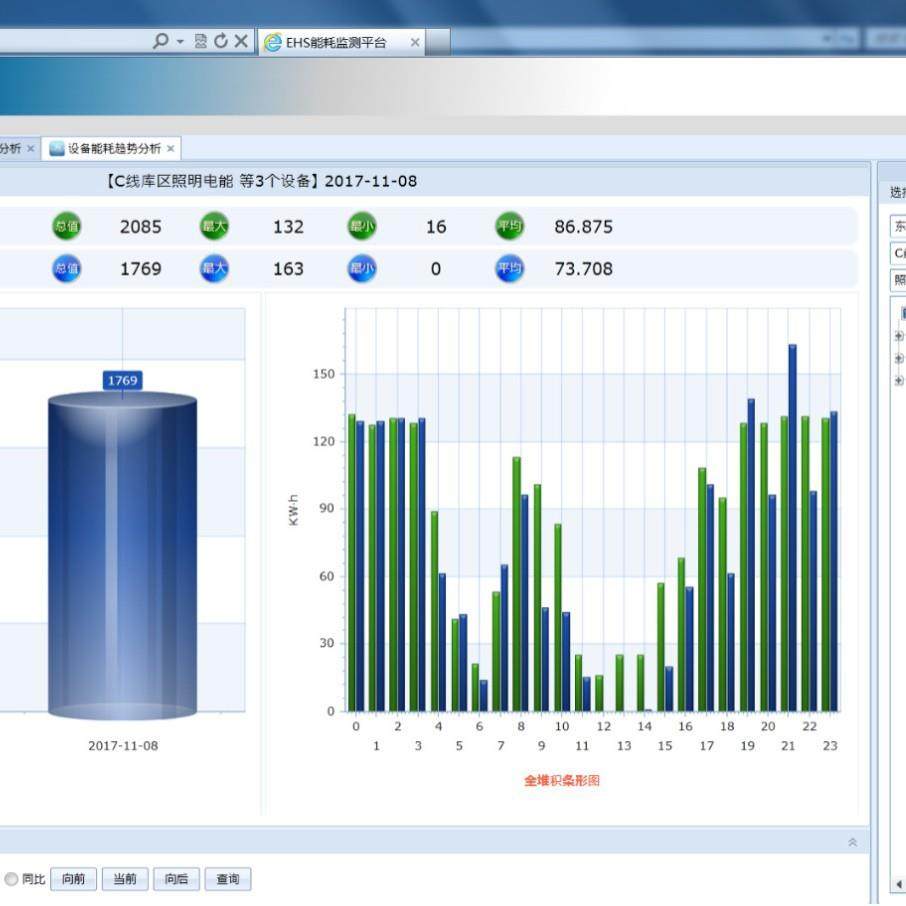Open the 全堆积条形图 link
The width and height of the screenshot is (906, 906).
(x=562, y=781)
